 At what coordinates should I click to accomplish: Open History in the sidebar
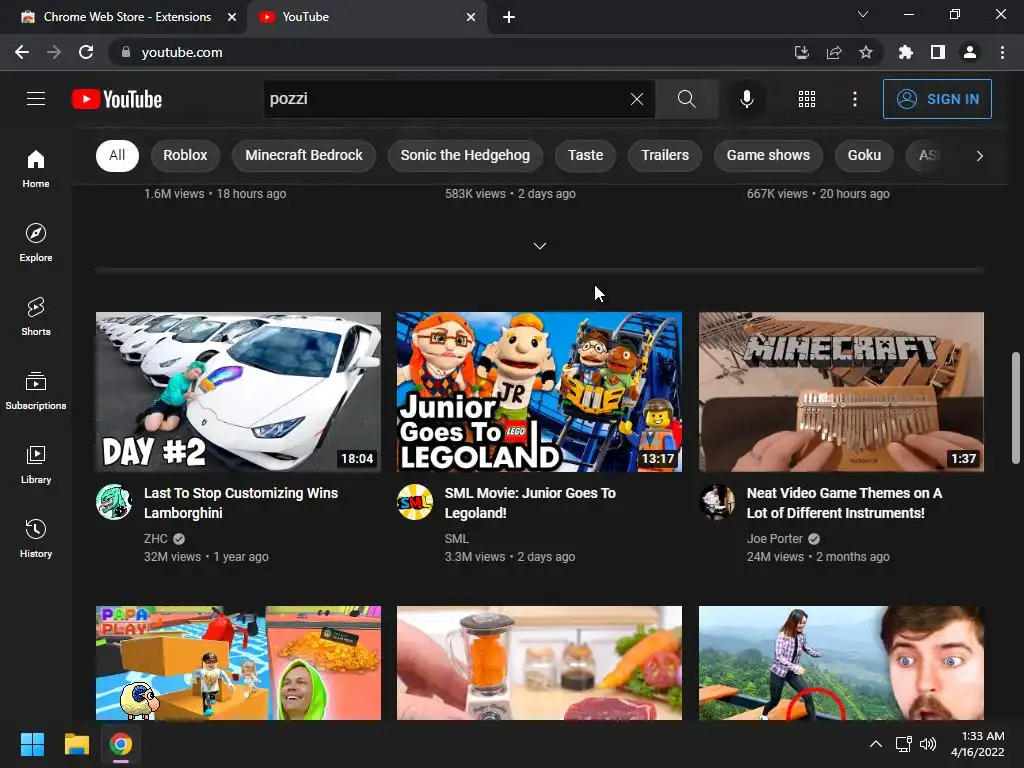[36, 539]
